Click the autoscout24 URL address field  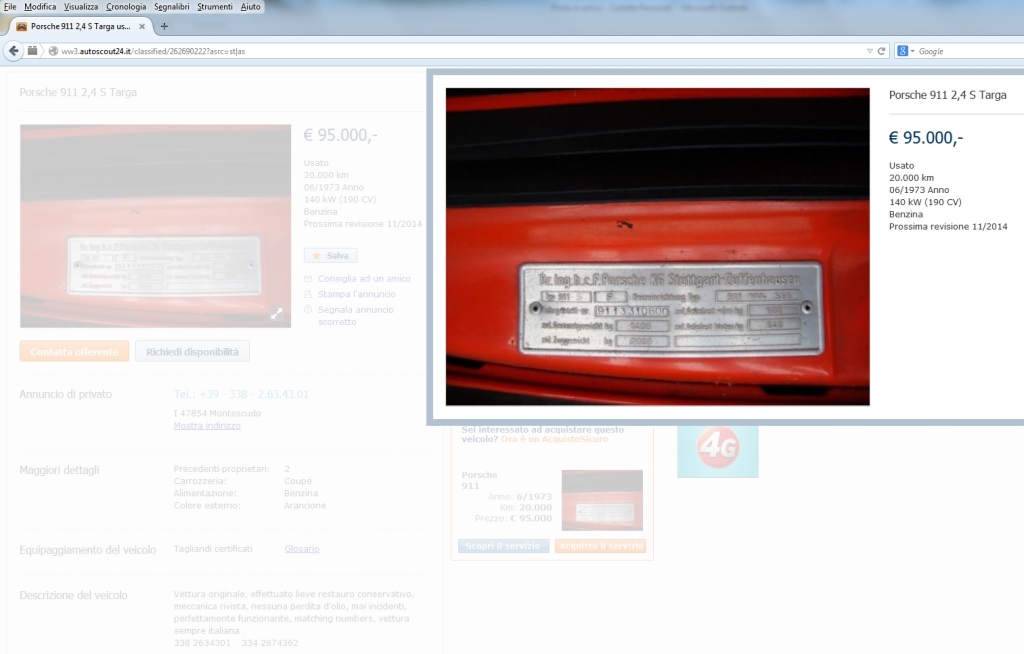click(x=457, y=51)
